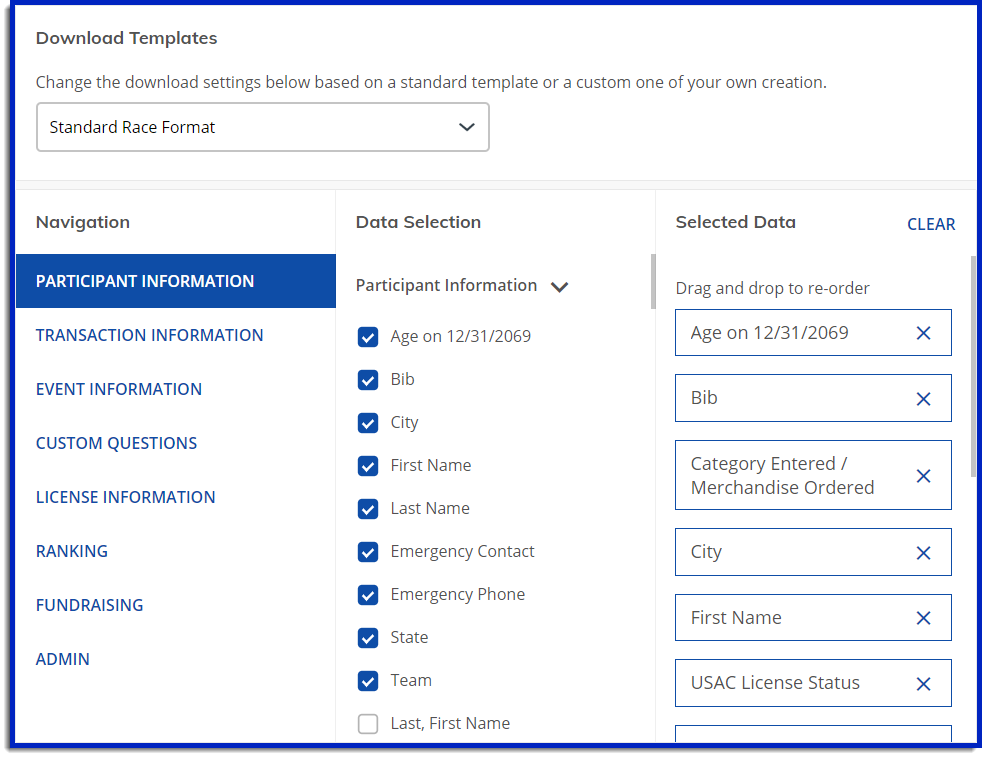Screen dimensions: 982x758
Task: Toggle the State checkbox
Action: 368,638
